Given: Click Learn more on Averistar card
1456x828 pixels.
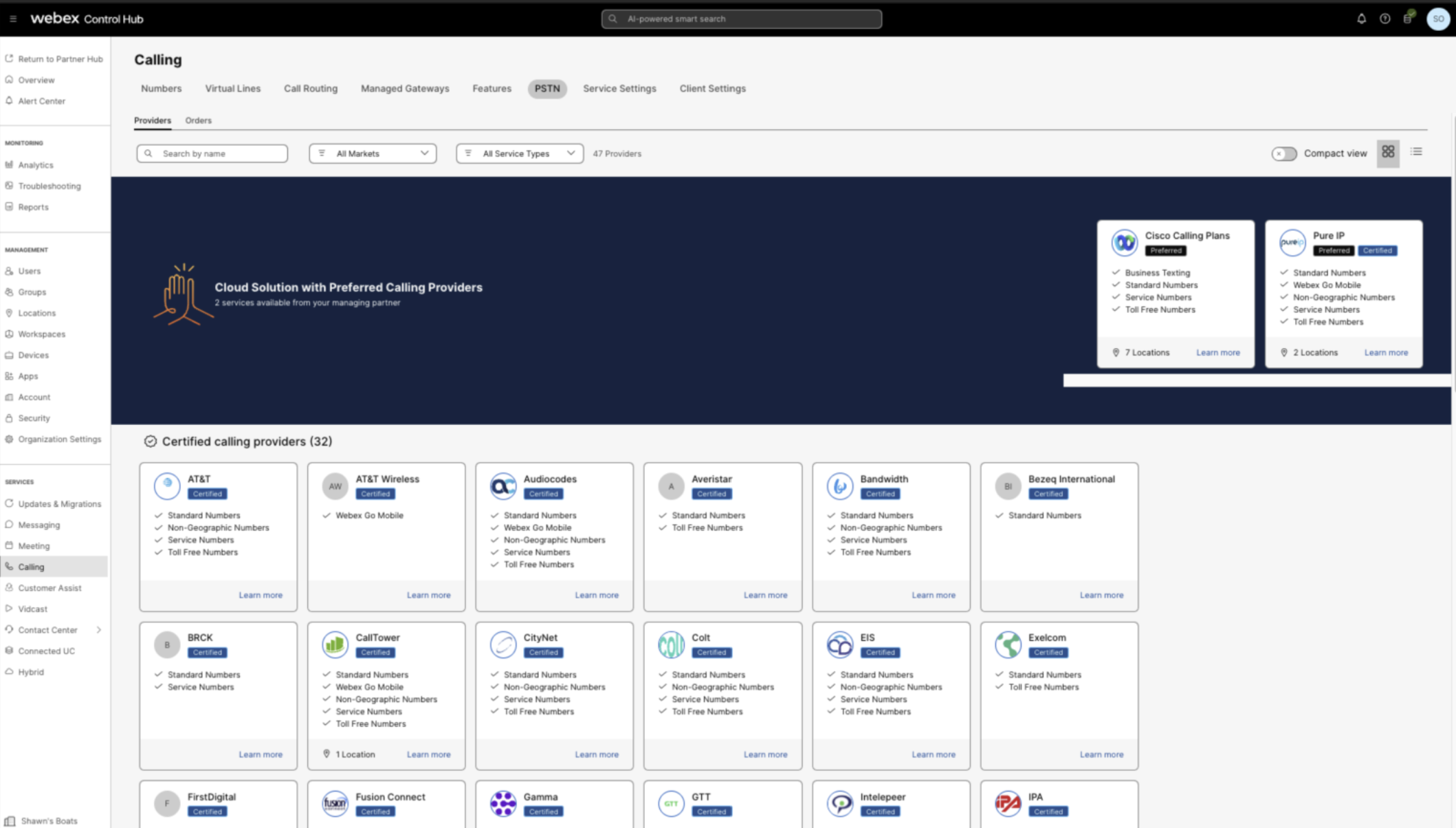Looking at the screenshot, I should point(765,595).
